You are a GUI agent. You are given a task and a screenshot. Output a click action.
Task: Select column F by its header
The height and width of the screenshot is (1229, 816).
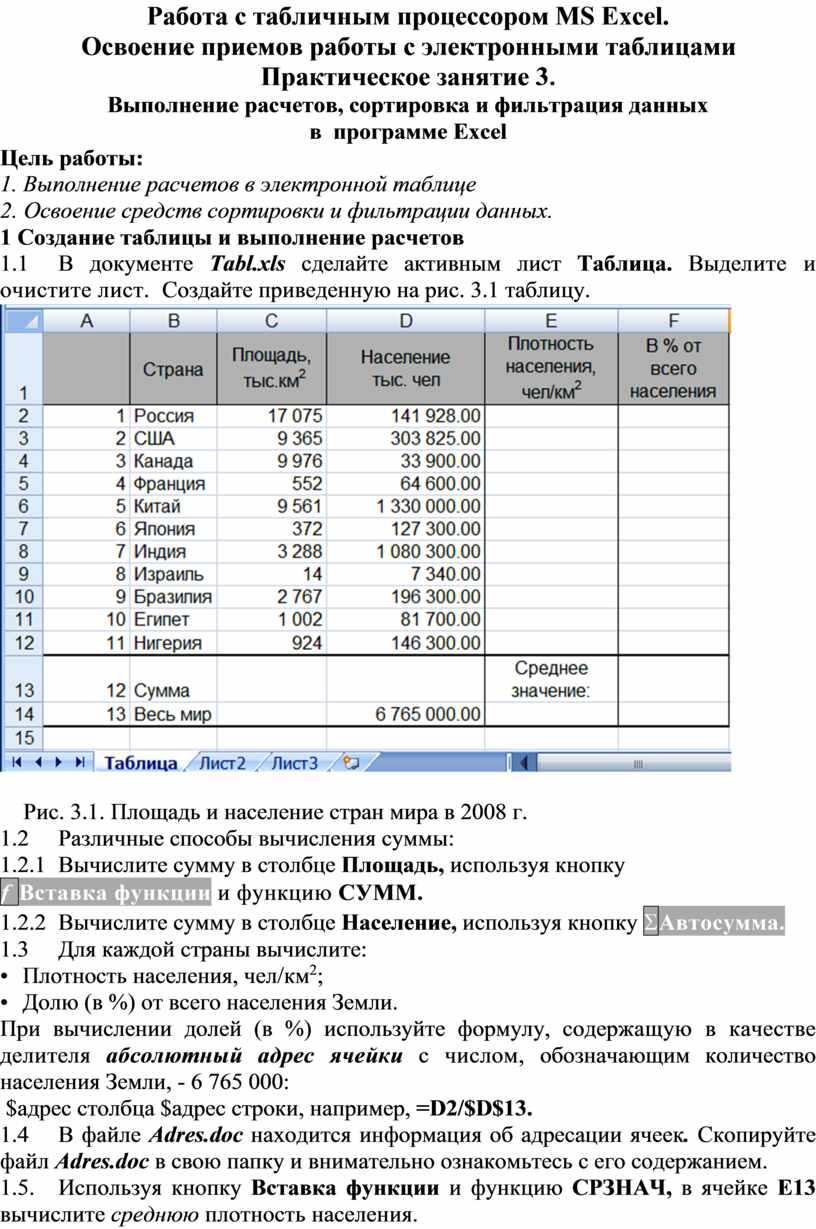(x=673, y=320)
